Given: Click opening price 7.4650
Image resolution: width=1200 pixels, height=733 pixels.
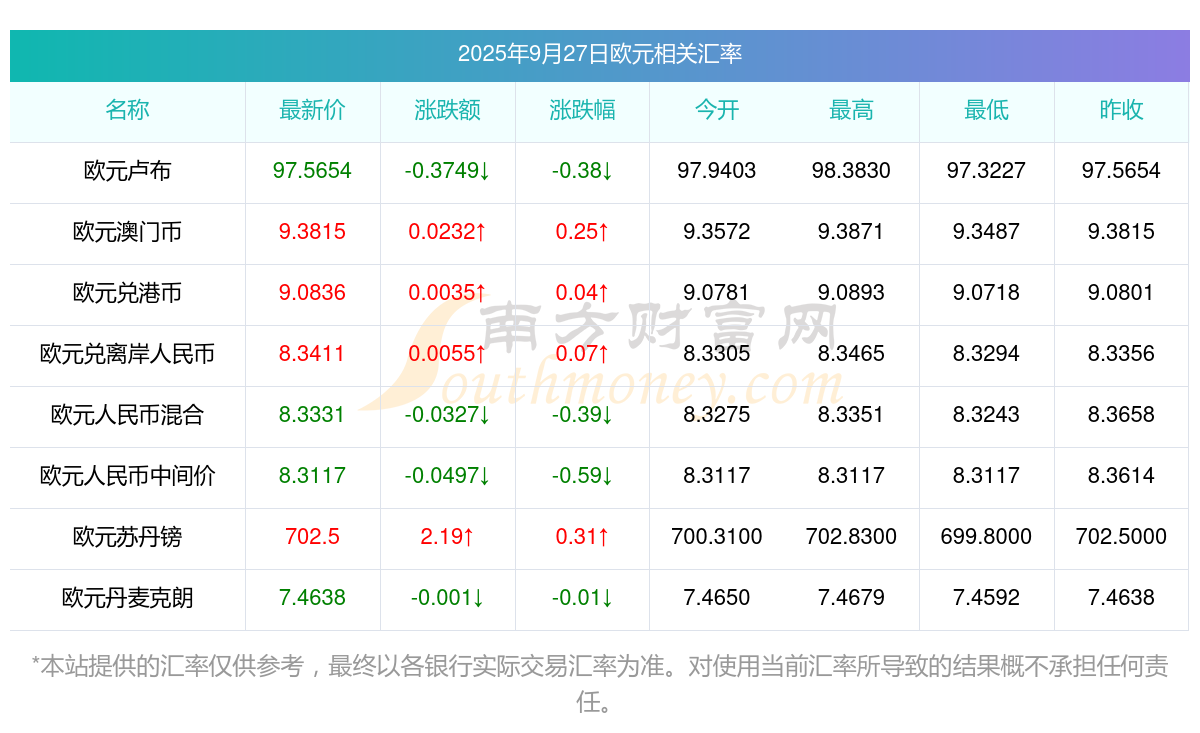Looking at the screenshot, I should point(717,598).
